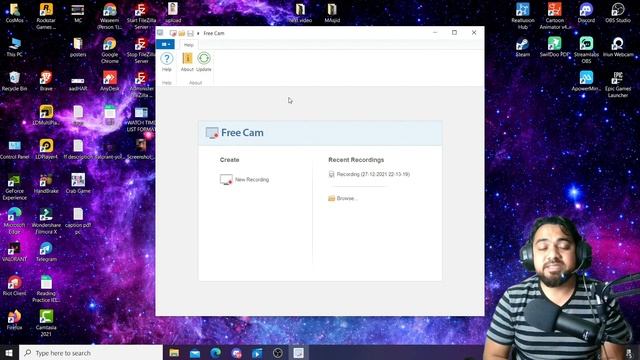Image resolution: width=640 pixels, height=360 pixels.
Task: Open Start FileZilla Server shortcut
Action: [x=141, y=16]
